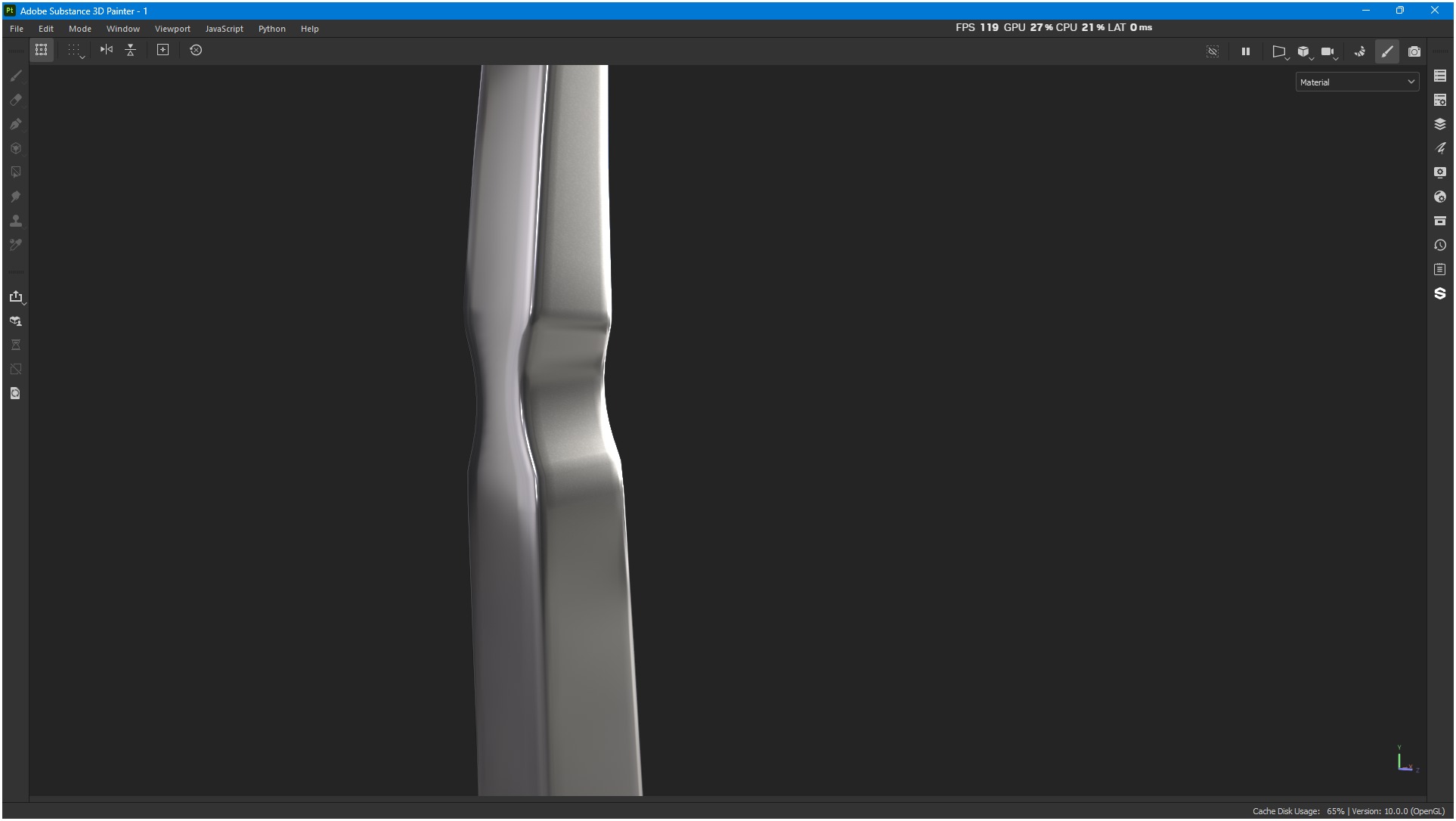Open the Export textures icon
1456x821 pixels.
pos(16,296)
